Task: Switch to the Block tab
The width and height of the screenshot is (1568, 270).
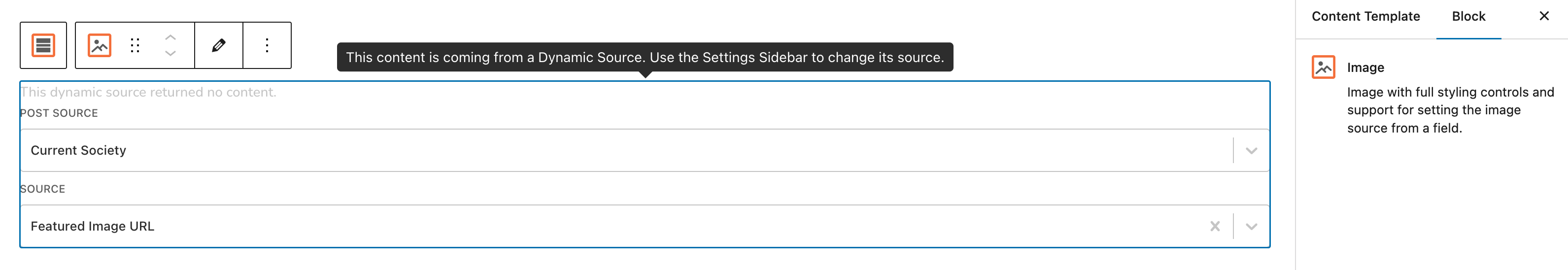Action: [1468, 16]
